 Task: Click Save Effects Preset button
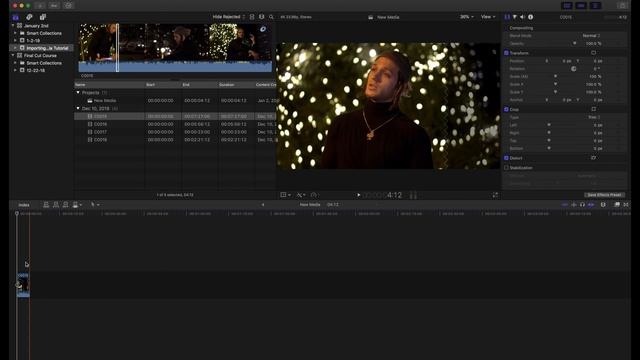(604, 195)
